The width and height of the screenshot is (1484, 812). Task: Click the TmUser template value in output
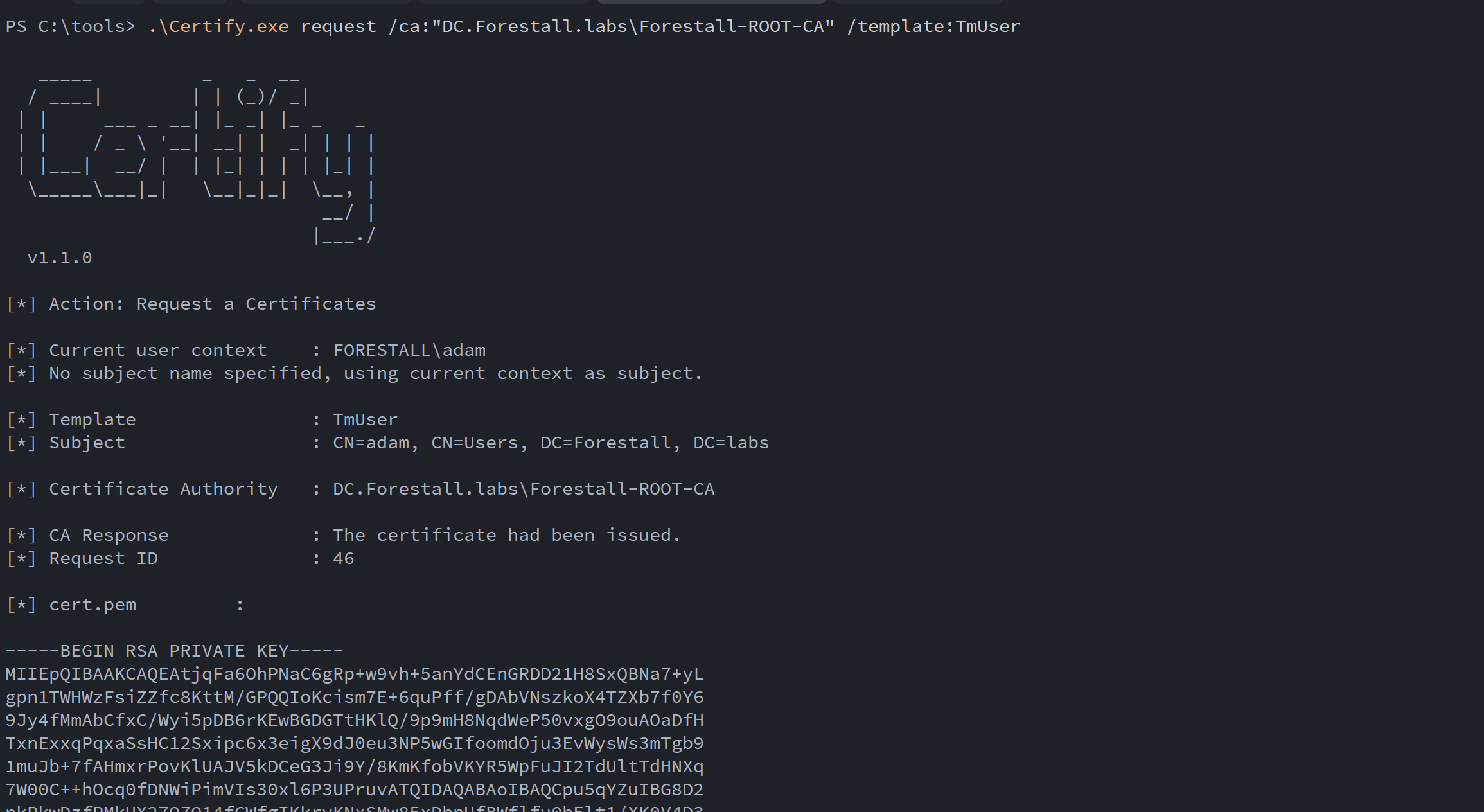pyautogui.click(x=365, y=419)
